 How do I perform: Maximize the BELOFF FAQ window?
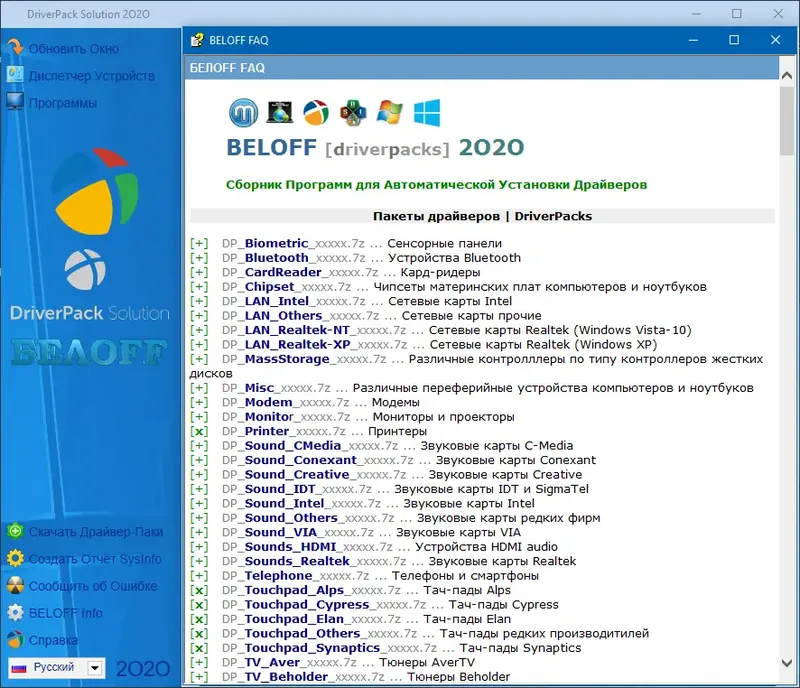pyautogui.click(x=734, y=40)
